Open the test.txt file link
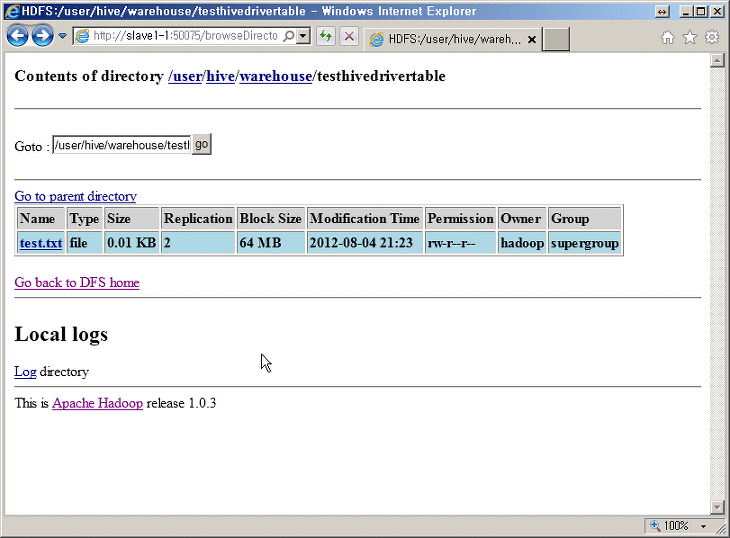The image size is (730, 538). pyautogui.click(x=40, y=243)
